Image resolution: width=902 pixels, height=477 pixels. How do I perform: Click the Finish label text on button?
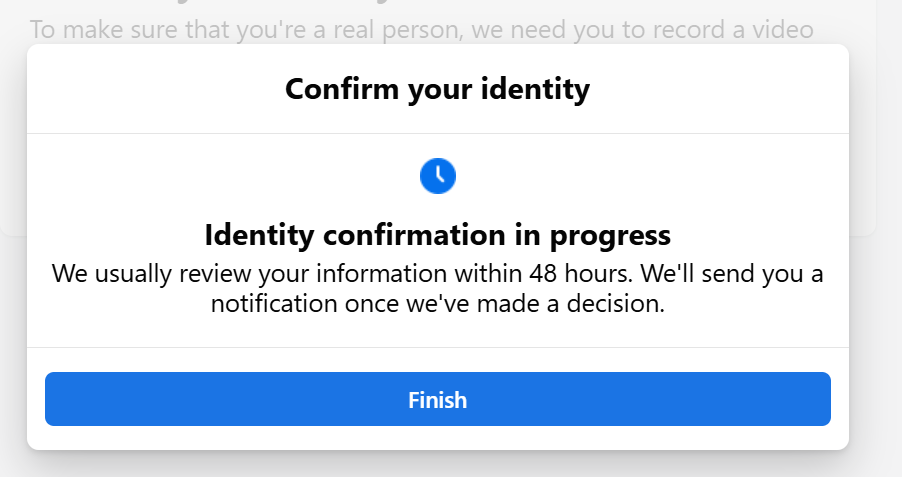[438, 400]
